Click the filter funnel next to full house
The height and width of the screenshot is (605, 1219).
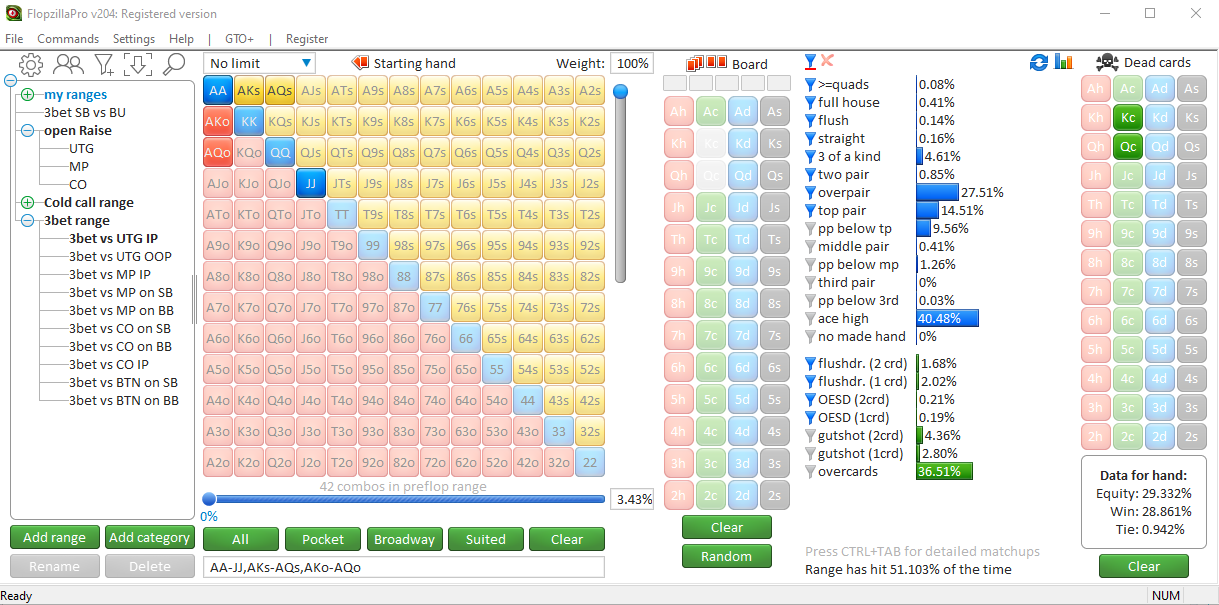[811, 103]
